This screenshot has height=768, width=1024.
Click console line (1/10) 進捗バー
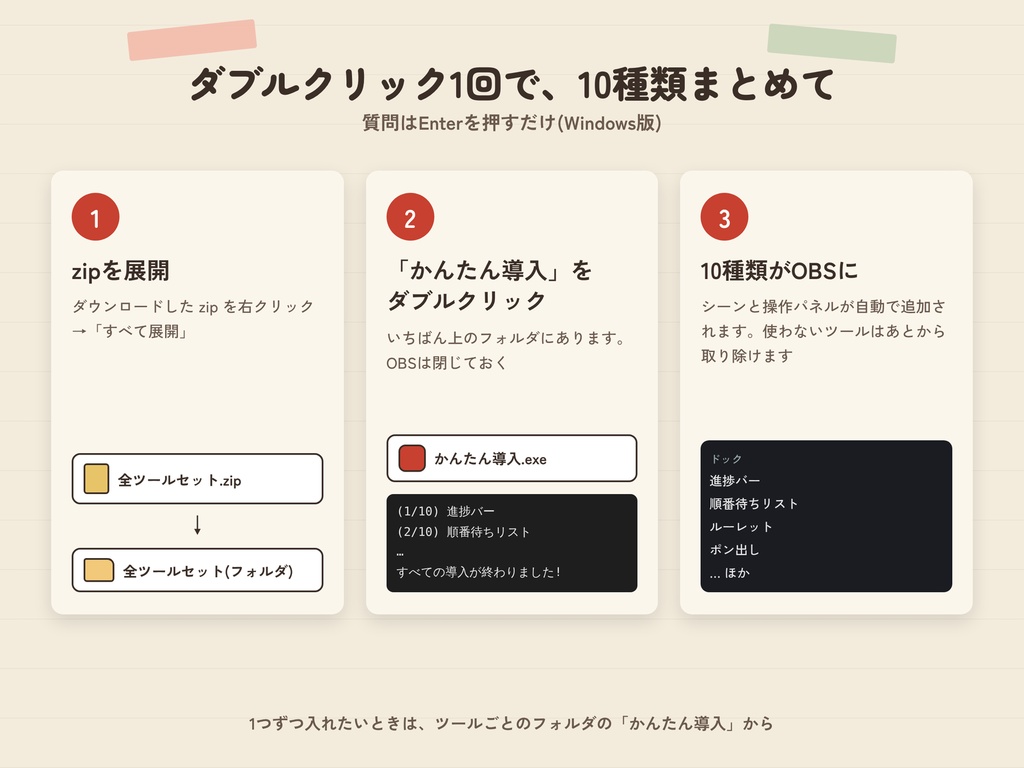(445, 511)
